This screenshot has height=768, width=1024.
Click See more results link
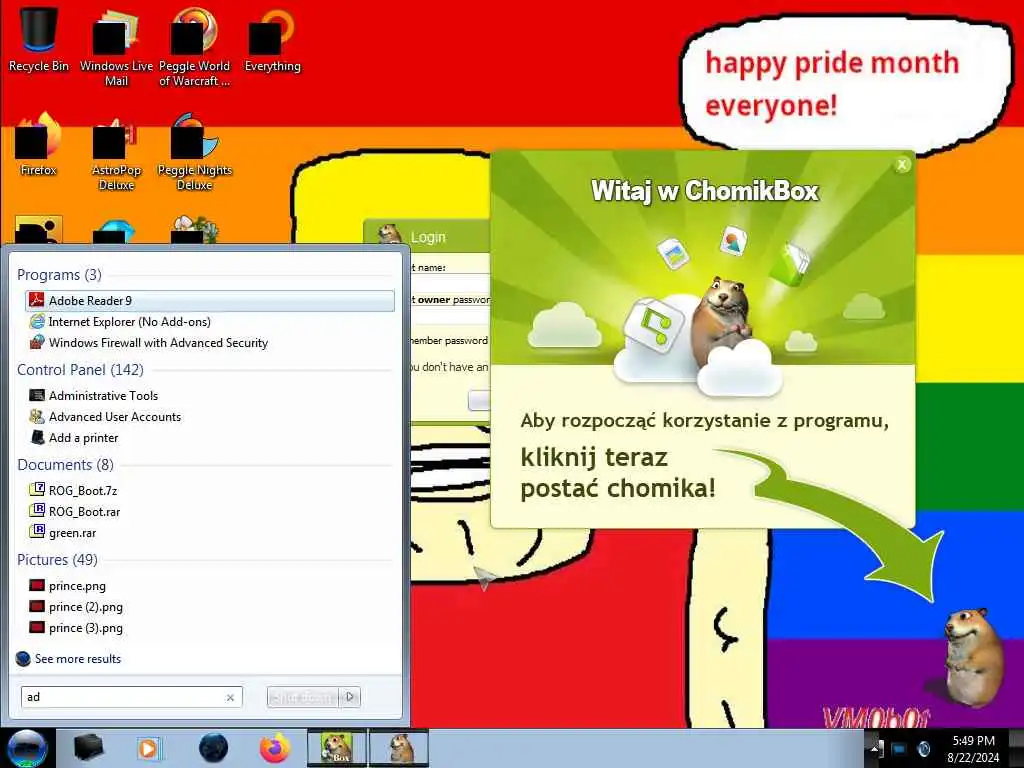78,658
